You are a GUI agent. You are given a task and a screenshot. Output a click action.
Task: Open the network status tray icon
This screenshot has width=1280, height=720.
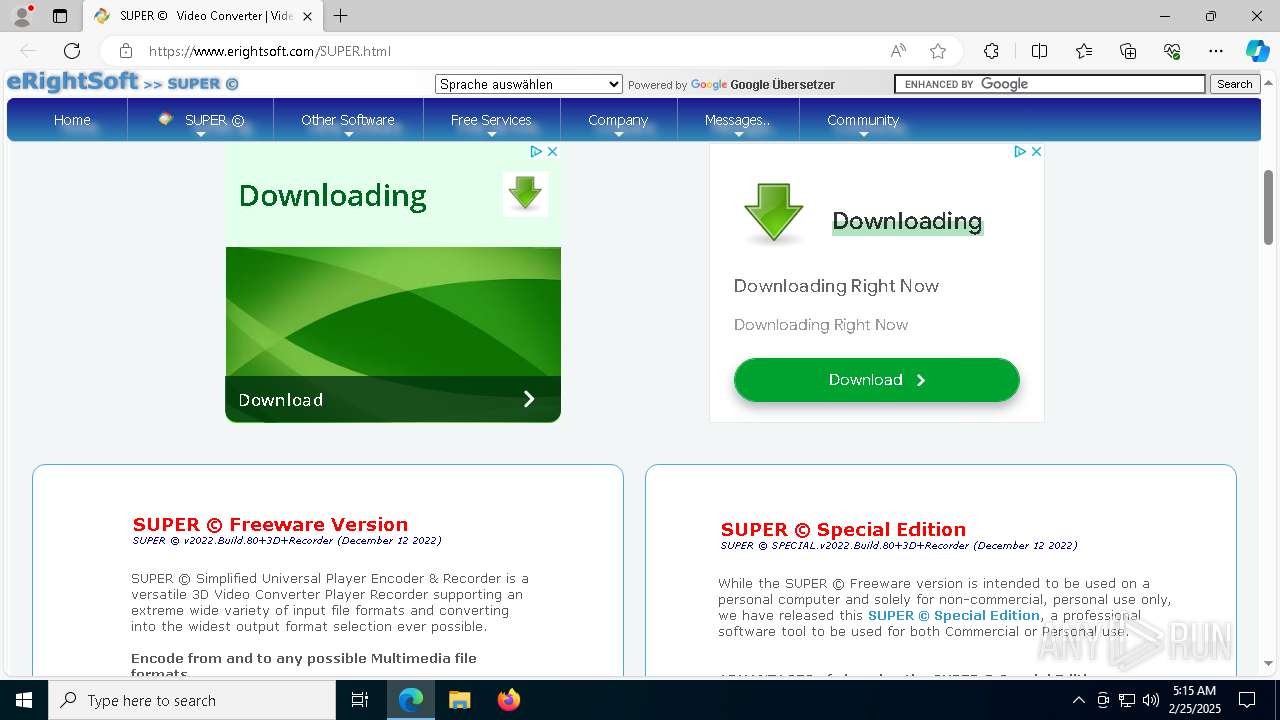(x=1127, y=700)
